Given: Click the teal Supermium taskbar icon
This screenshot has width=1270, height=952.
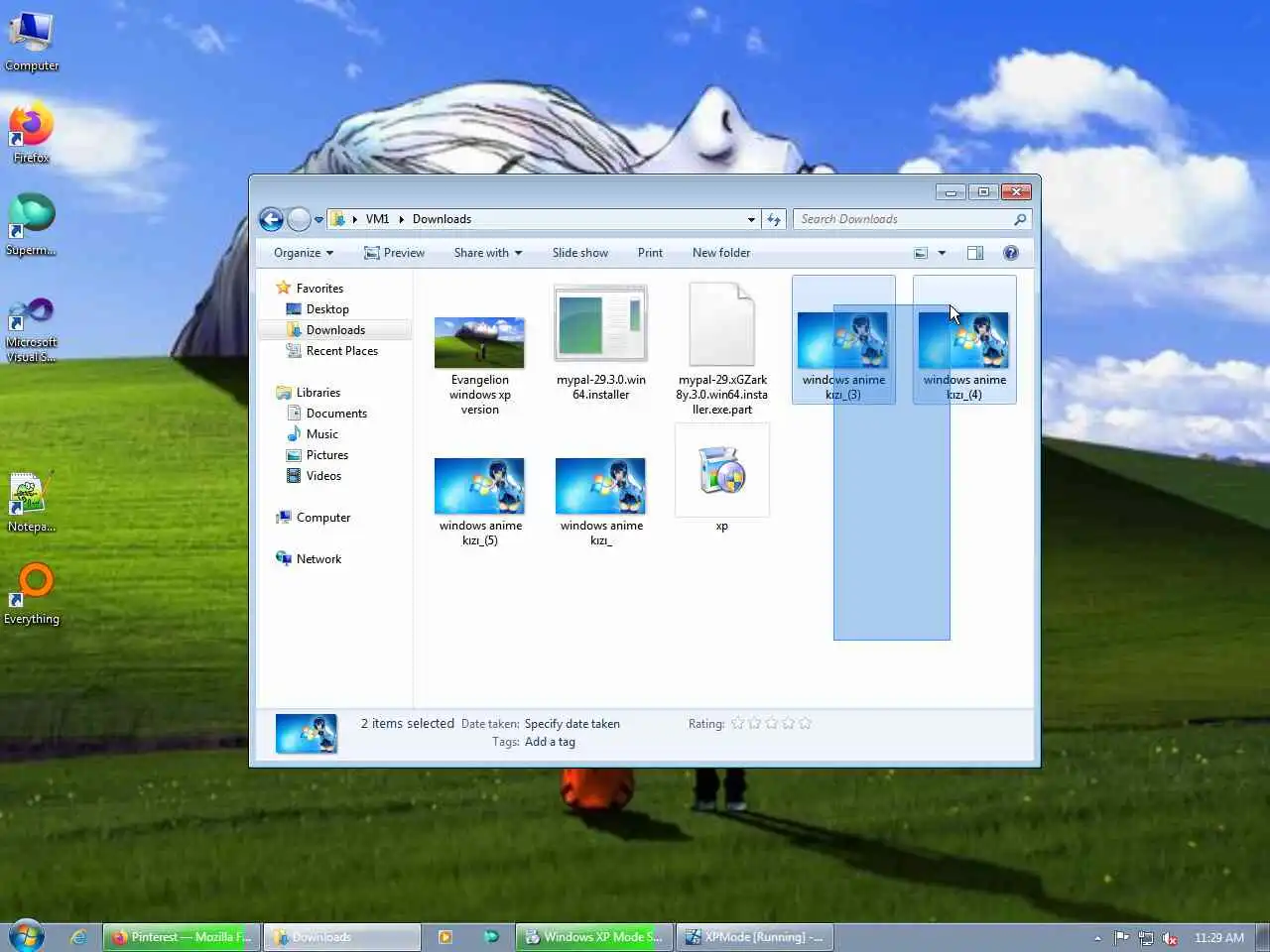Looking at the screenshot, I should click(x=491, y=937).
